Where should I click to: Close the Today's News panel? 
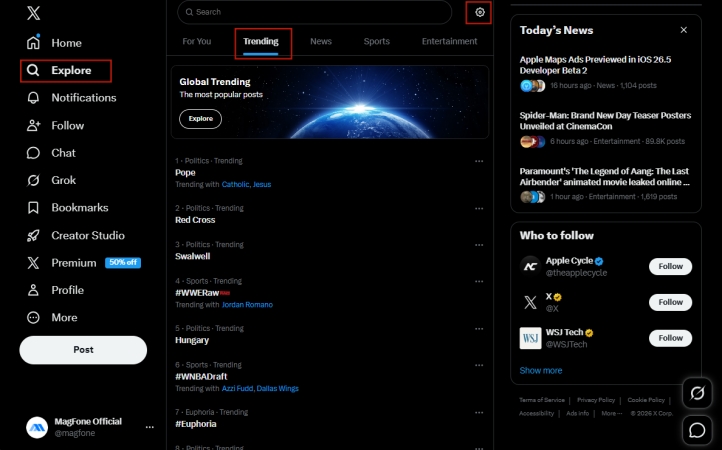tap(684, 30)
